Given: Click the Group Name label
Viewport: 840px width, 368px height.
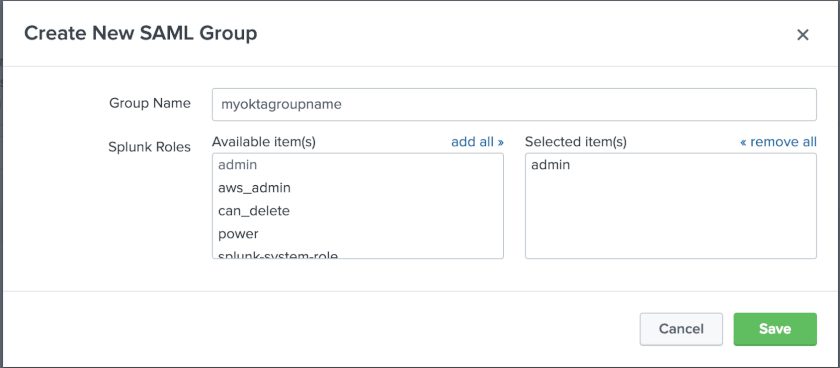Looking at the screenshot, I should coord(150,103).
